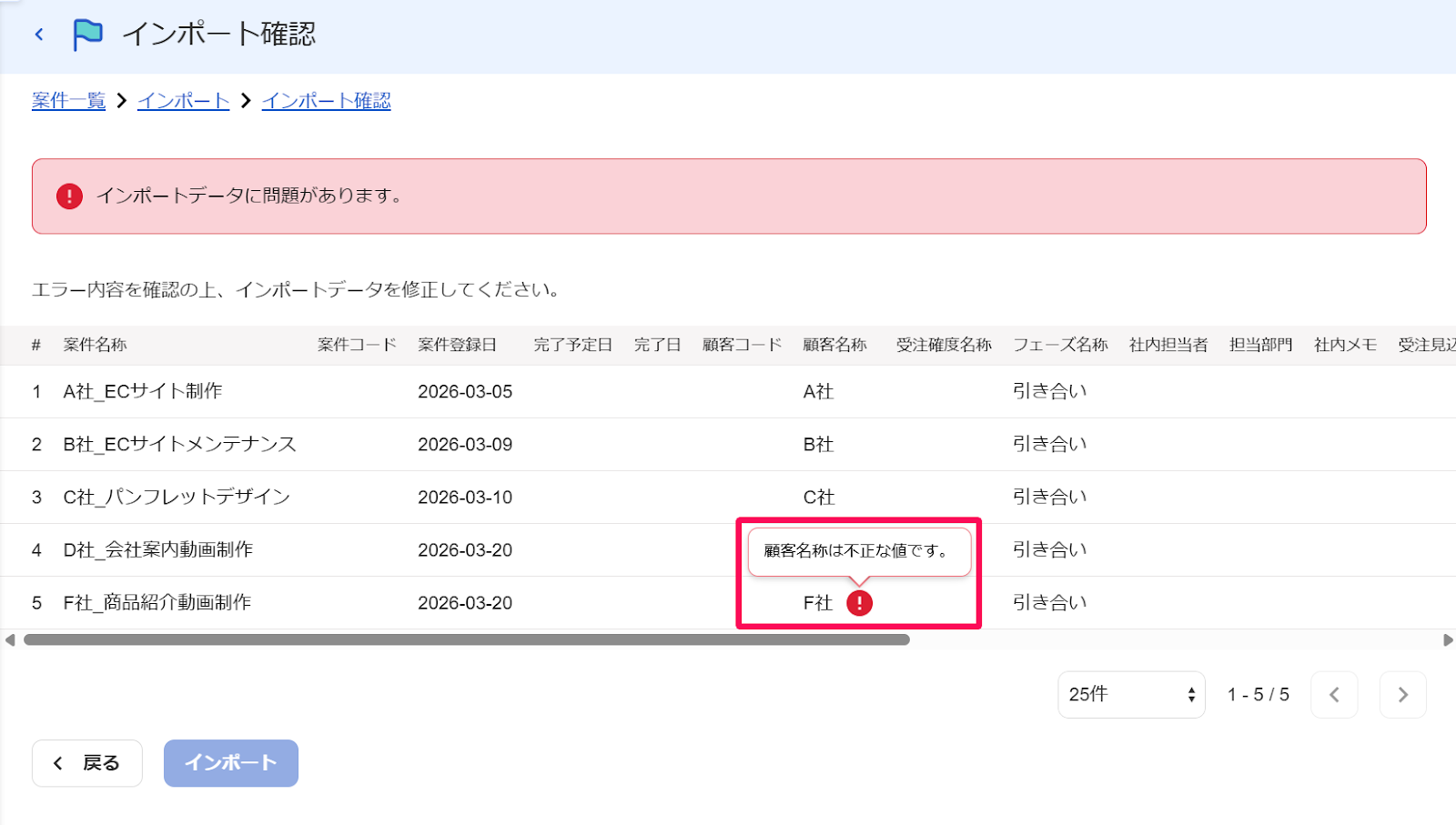Select row C社_パンフレットデザイン
Image resolution: width=1456 pixels, height=825 pixels.
(728, 498)
